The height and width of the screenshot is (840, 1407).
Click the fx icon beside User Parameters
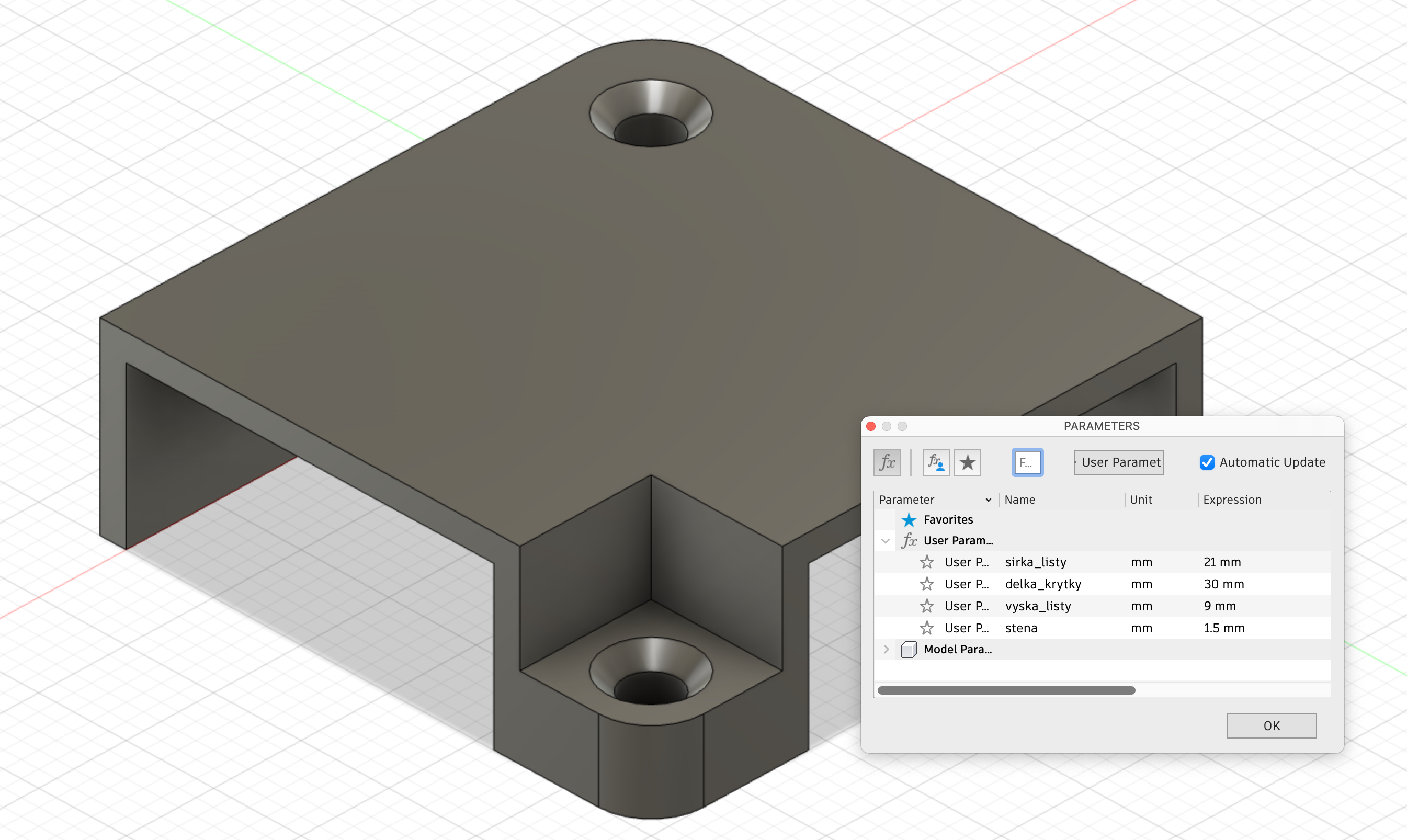[x=910, y=541]
